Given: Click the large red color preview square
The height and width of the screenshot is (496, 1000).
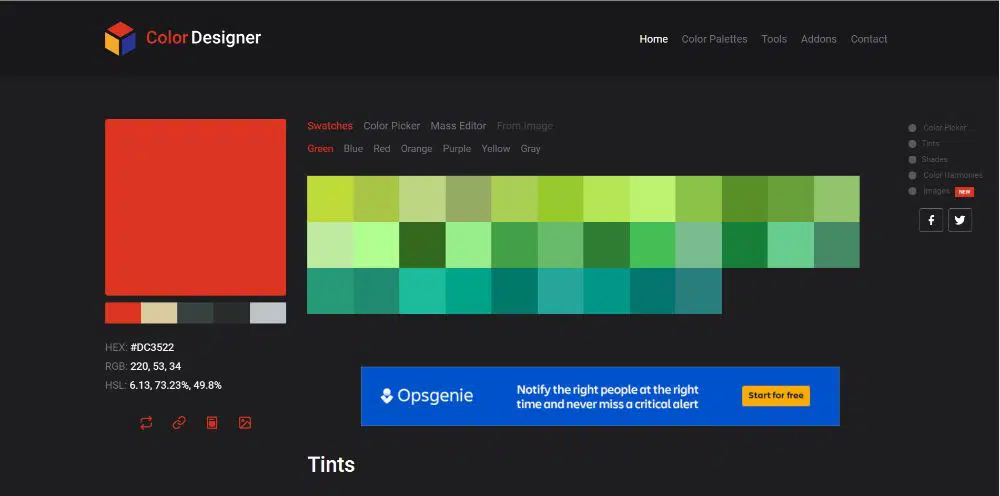Looking at the screenshot, I should (195, 207).
